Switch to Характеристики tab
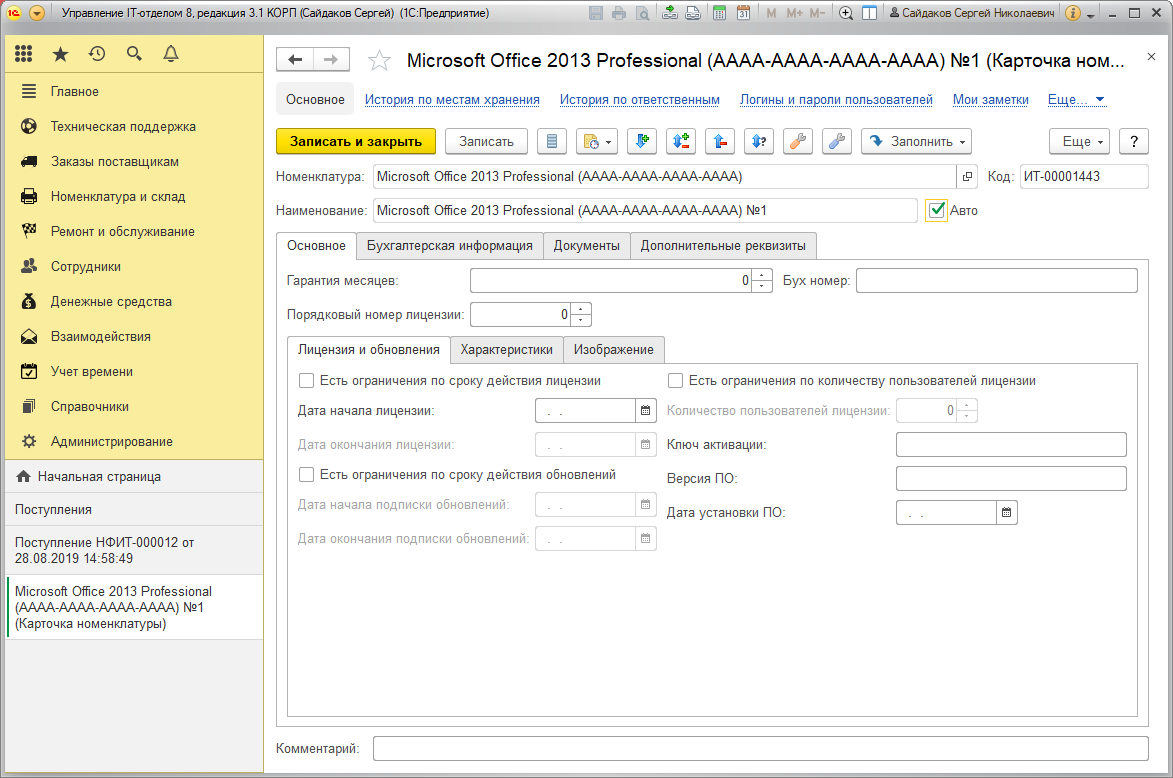 [x=506, y=349]
